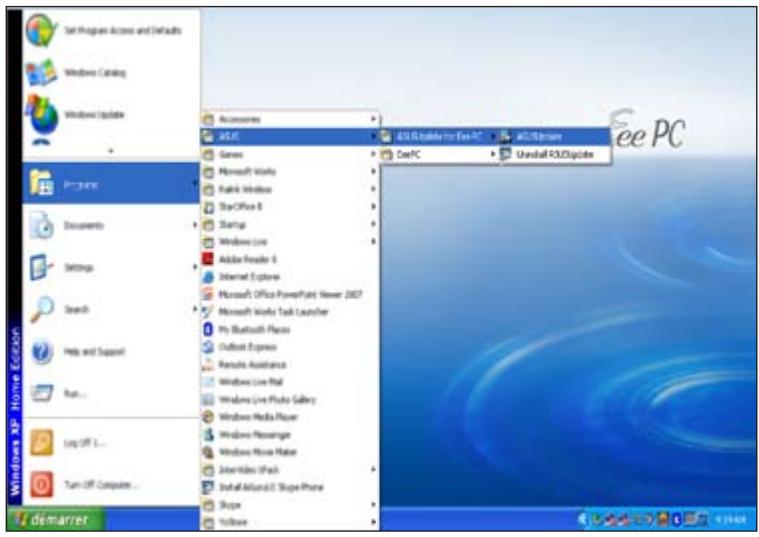Launch Windows Catalog from Start menu
Image resolution: width=759 pixels, height=537 pixels.
(x=111, y=73)
